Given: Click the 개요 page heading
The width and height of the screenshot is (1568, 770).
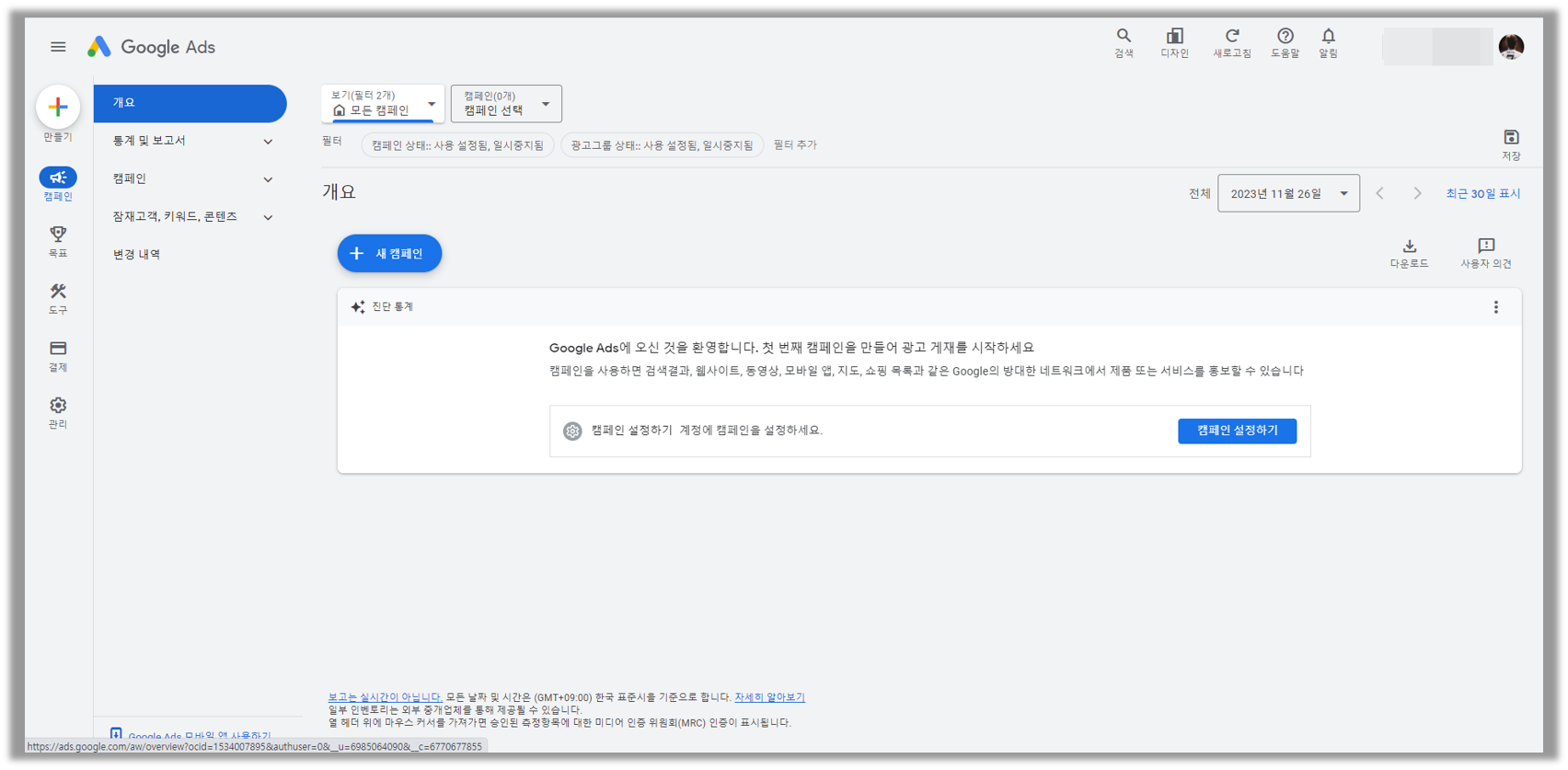Looking at the screenshot, I should tap(339, 192).
